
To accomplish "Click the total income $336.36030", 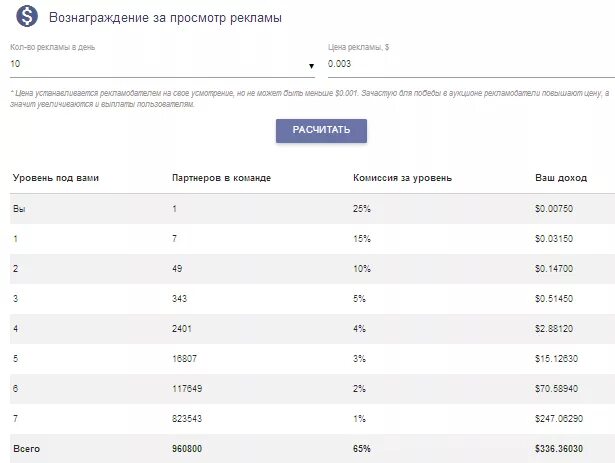I will pos(559,448).
